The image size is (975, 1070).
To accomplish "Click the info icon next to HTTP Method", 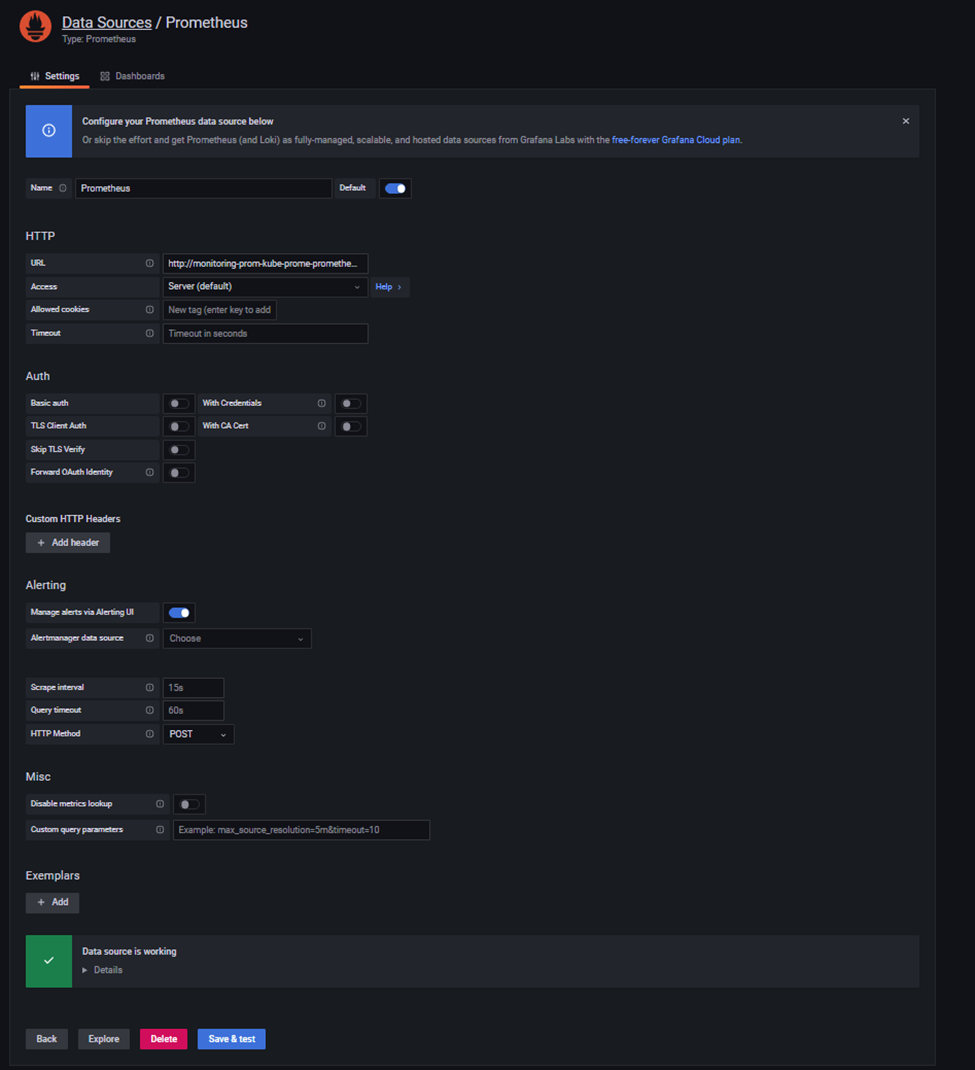I will (149, 734).
